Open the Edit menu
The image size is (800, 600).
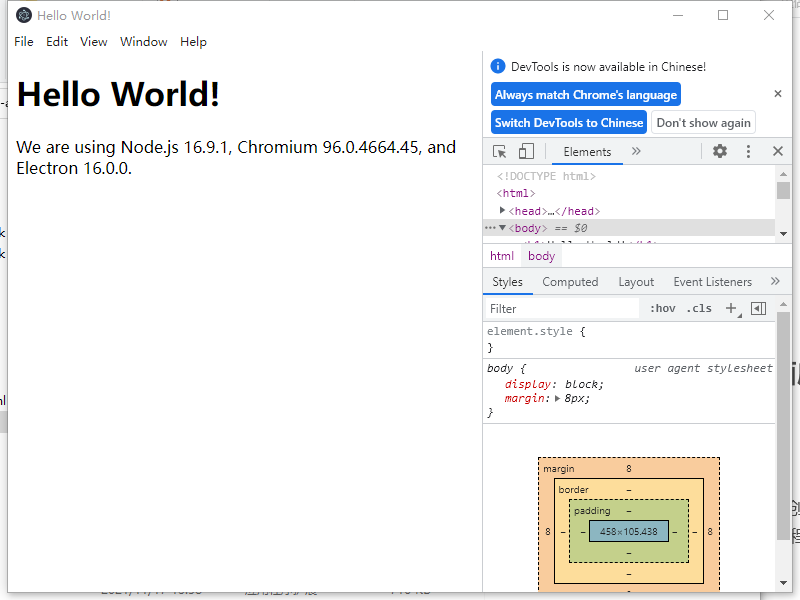(x=57, y=42)
